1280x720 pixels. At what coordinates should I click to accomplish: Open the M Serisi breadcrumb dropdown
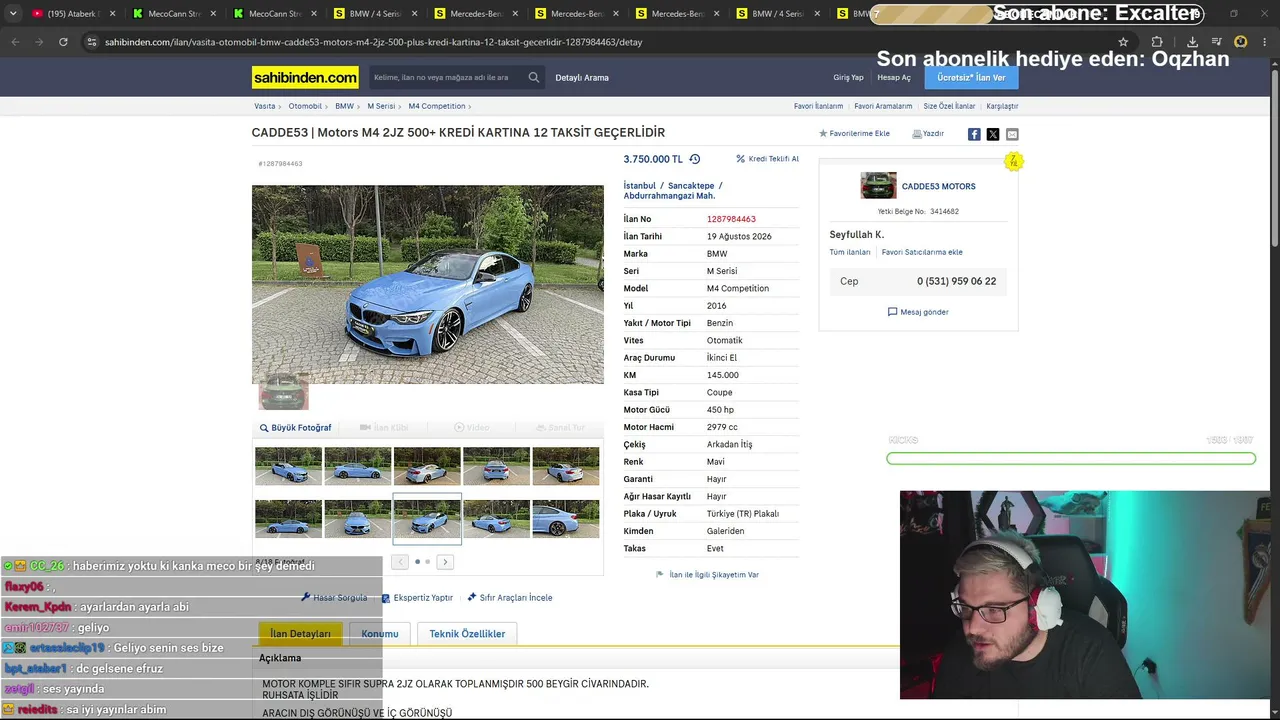click(x=384, y=106)
